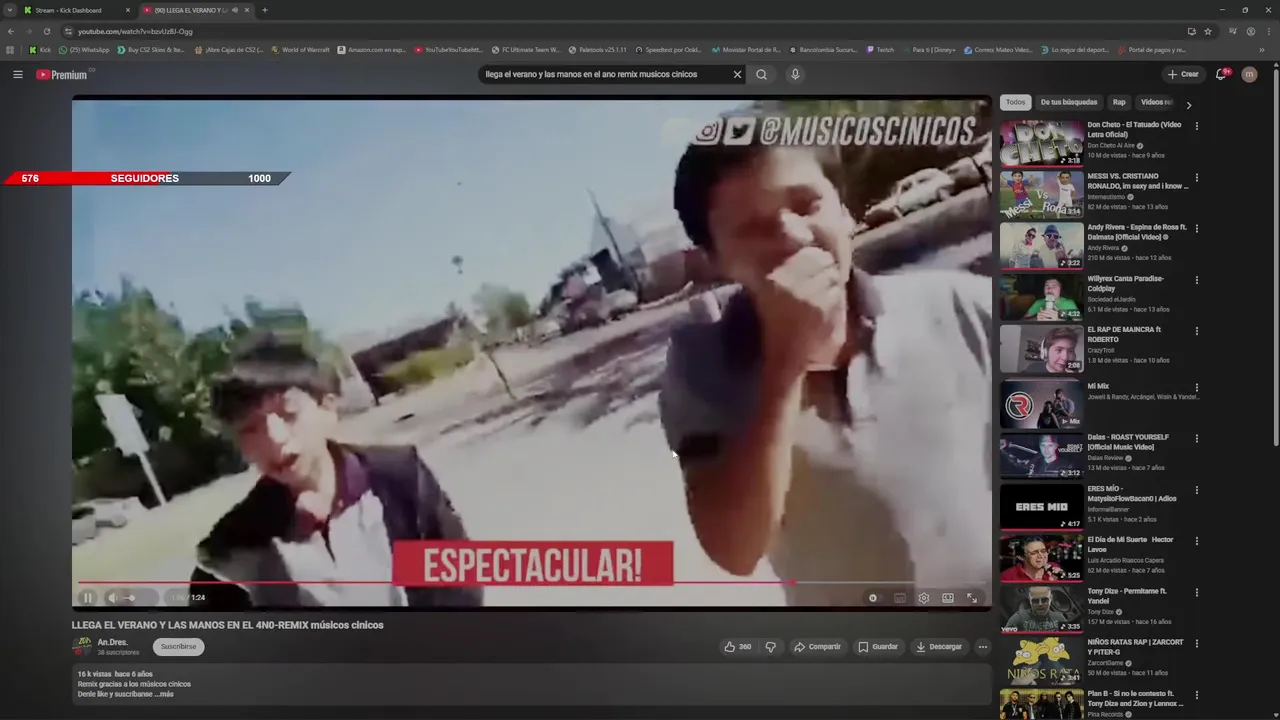Open the Twitch bookmark
The image size is (1280, 720).
click(x=881, y=49)
